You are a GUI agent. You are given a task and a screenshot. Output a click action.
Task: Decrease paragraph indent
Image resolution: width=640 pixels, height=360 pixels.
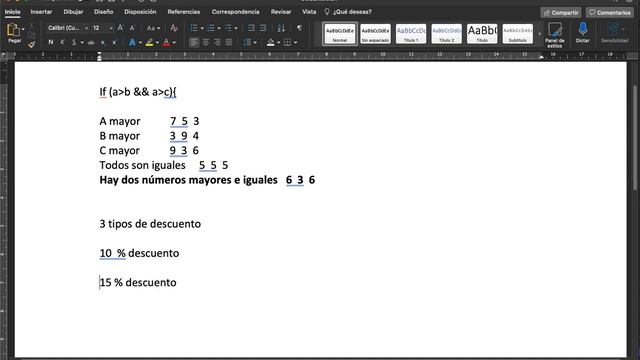click(251, 28)
